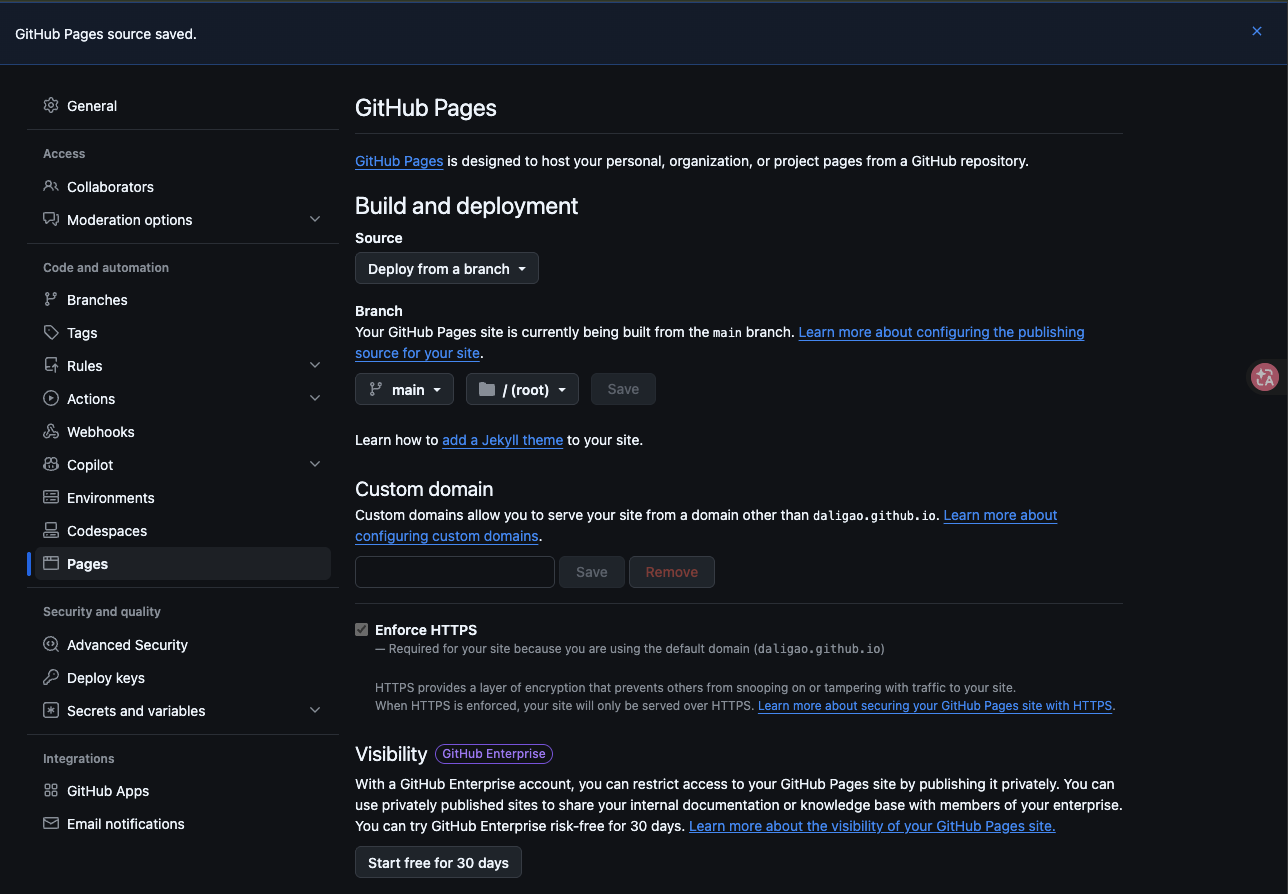Open configuring the publishing source link
Screen dimensions: 1288x894
941,332
